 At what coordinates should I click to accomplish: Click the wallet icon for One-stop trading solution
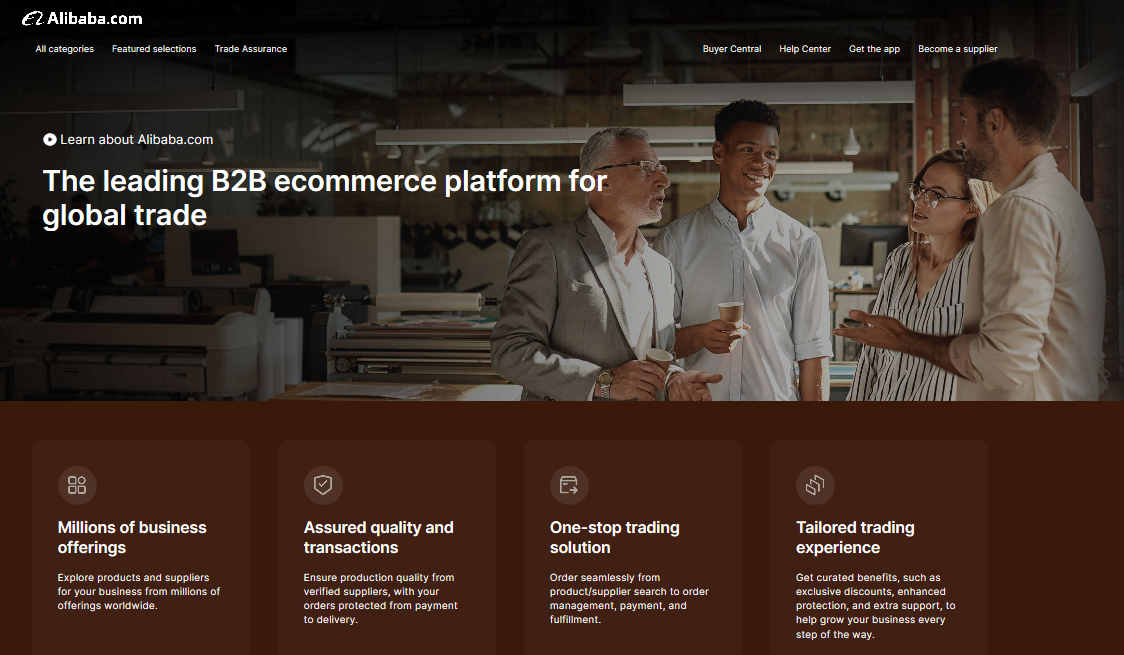[x=569, y=485]
